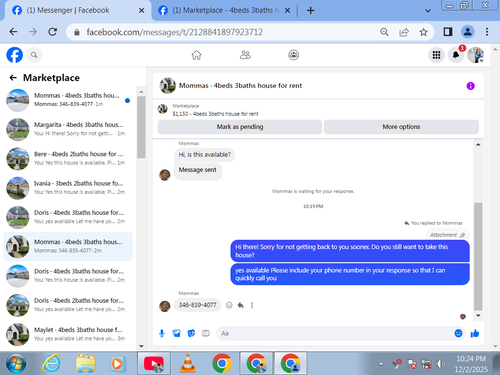Open the Groups icon in top navigation

click(x=293, y=55)
